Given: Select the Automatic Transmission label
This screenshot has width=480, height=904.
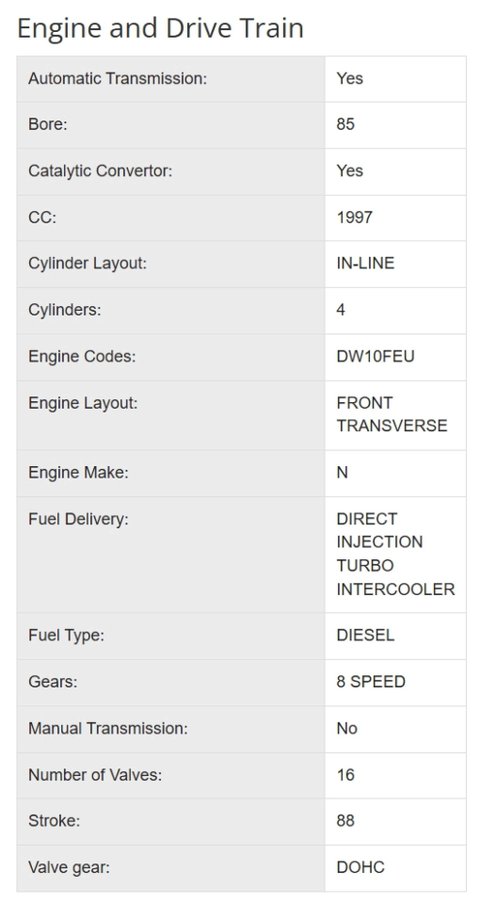Looking at the screenshot, I should (x=117, y=78).
